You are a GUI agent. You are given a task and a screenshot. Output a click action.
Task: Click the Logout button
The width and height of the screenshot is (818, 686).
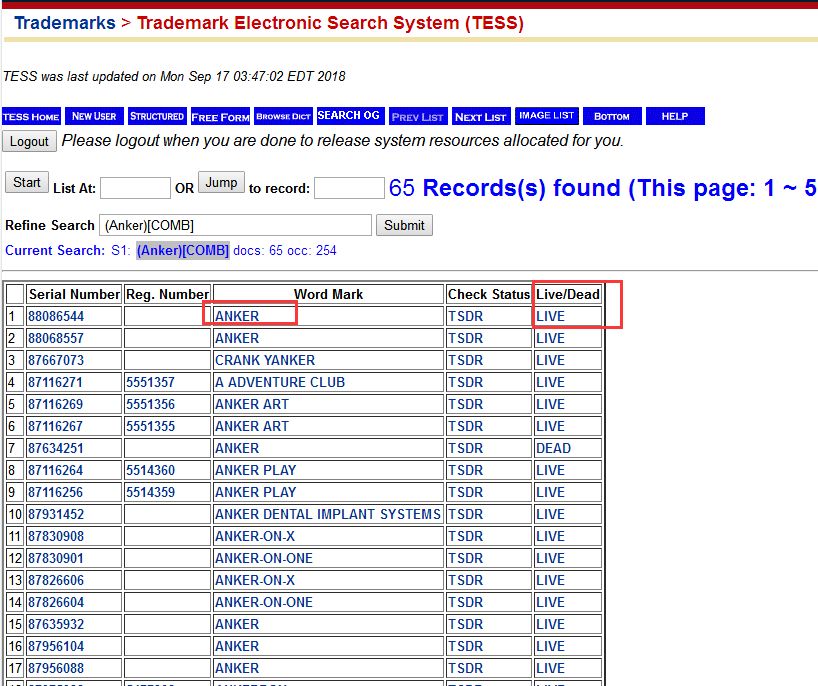click(x=29, y=141)
